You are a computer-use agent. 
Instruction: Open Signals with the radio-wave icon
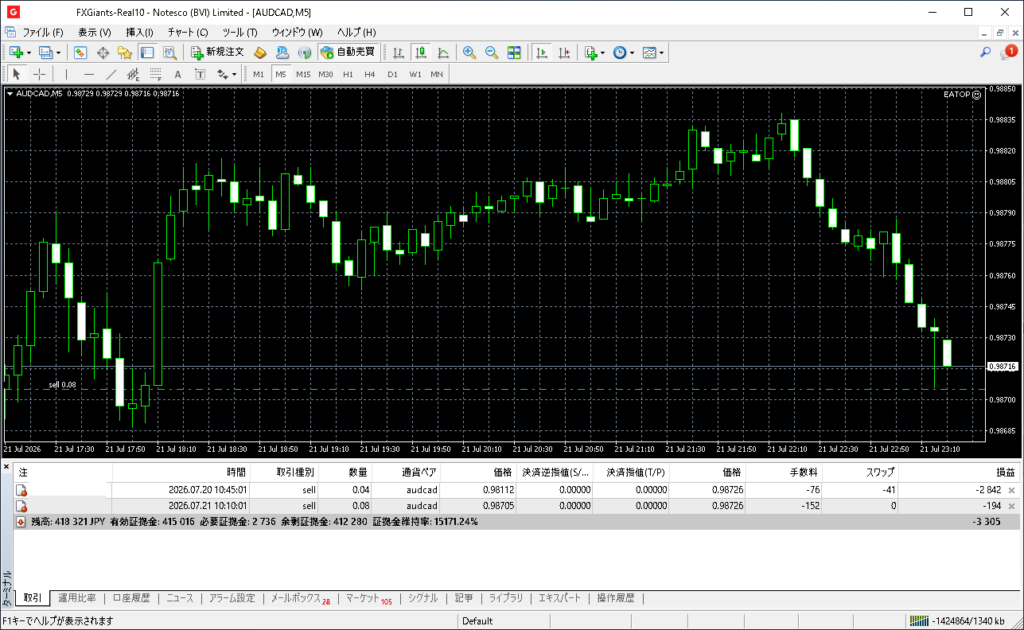click(304, 53)
